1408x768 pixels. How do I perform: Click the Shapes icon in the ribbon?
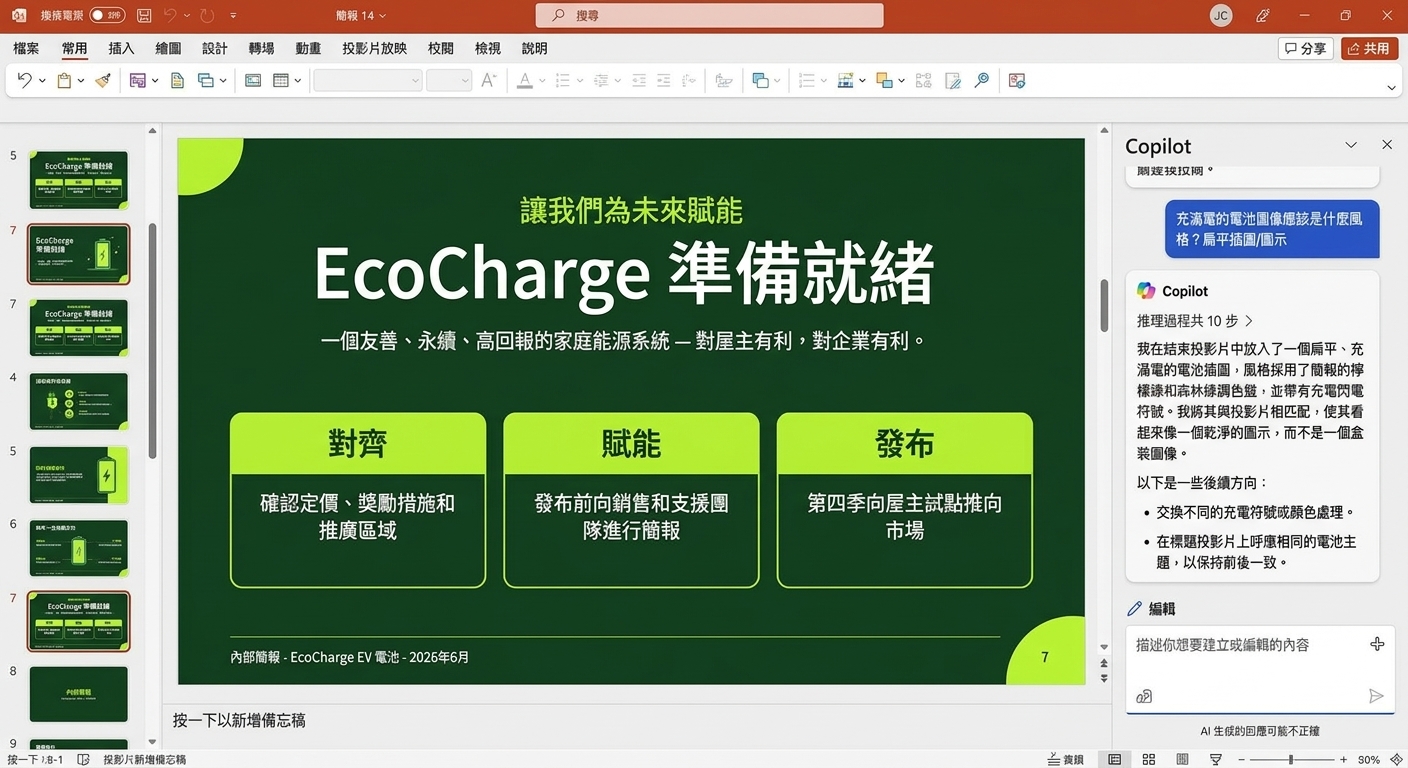coord(760,81)
